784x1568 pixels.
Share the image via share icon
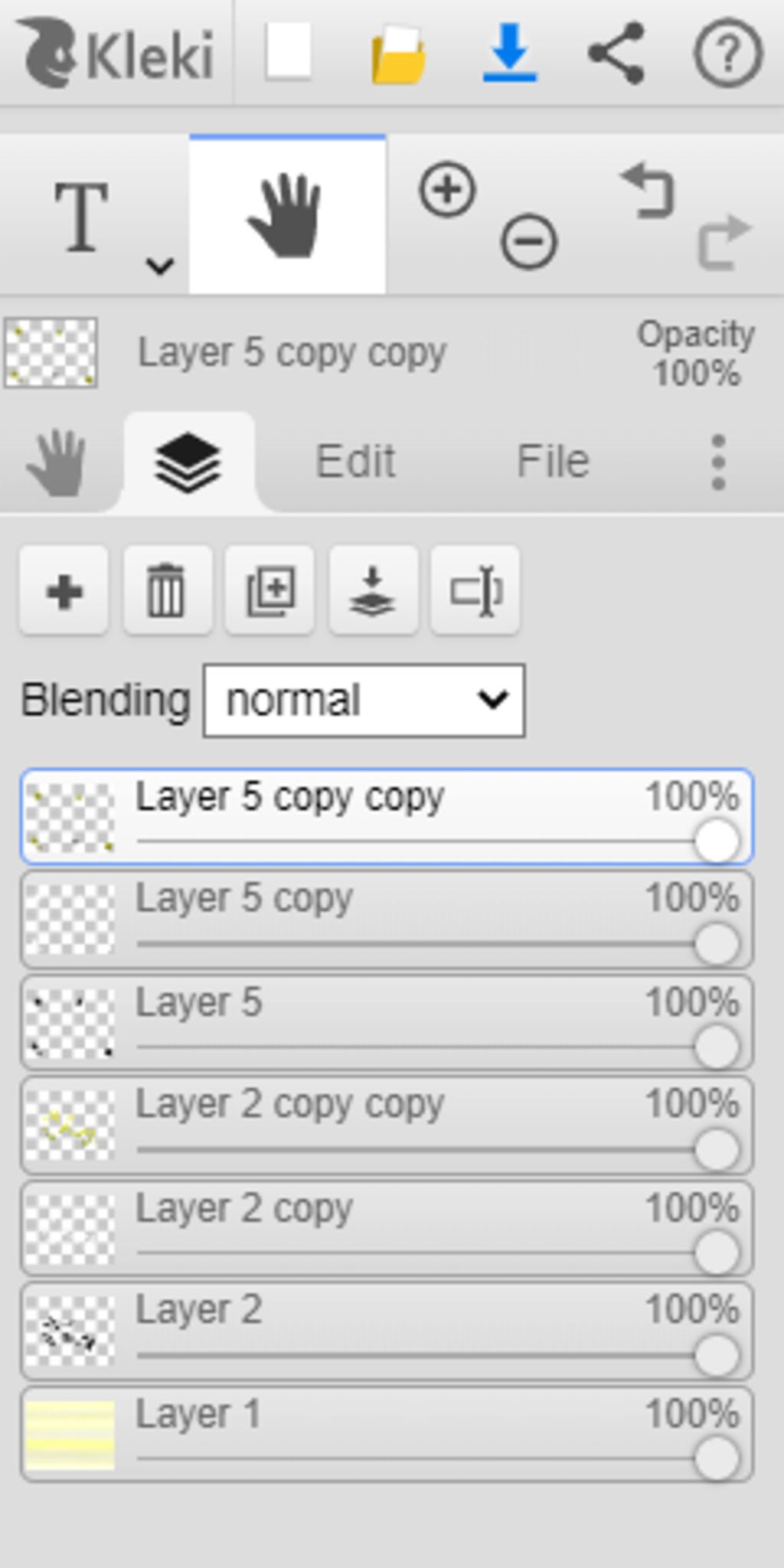point(616,52)
